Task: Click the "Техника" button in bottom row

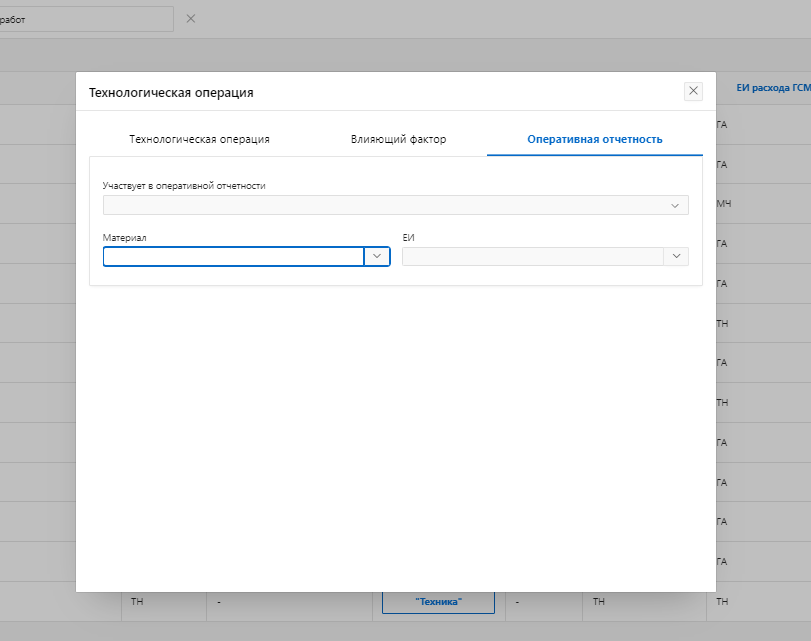Action: [x=438, y=601]
